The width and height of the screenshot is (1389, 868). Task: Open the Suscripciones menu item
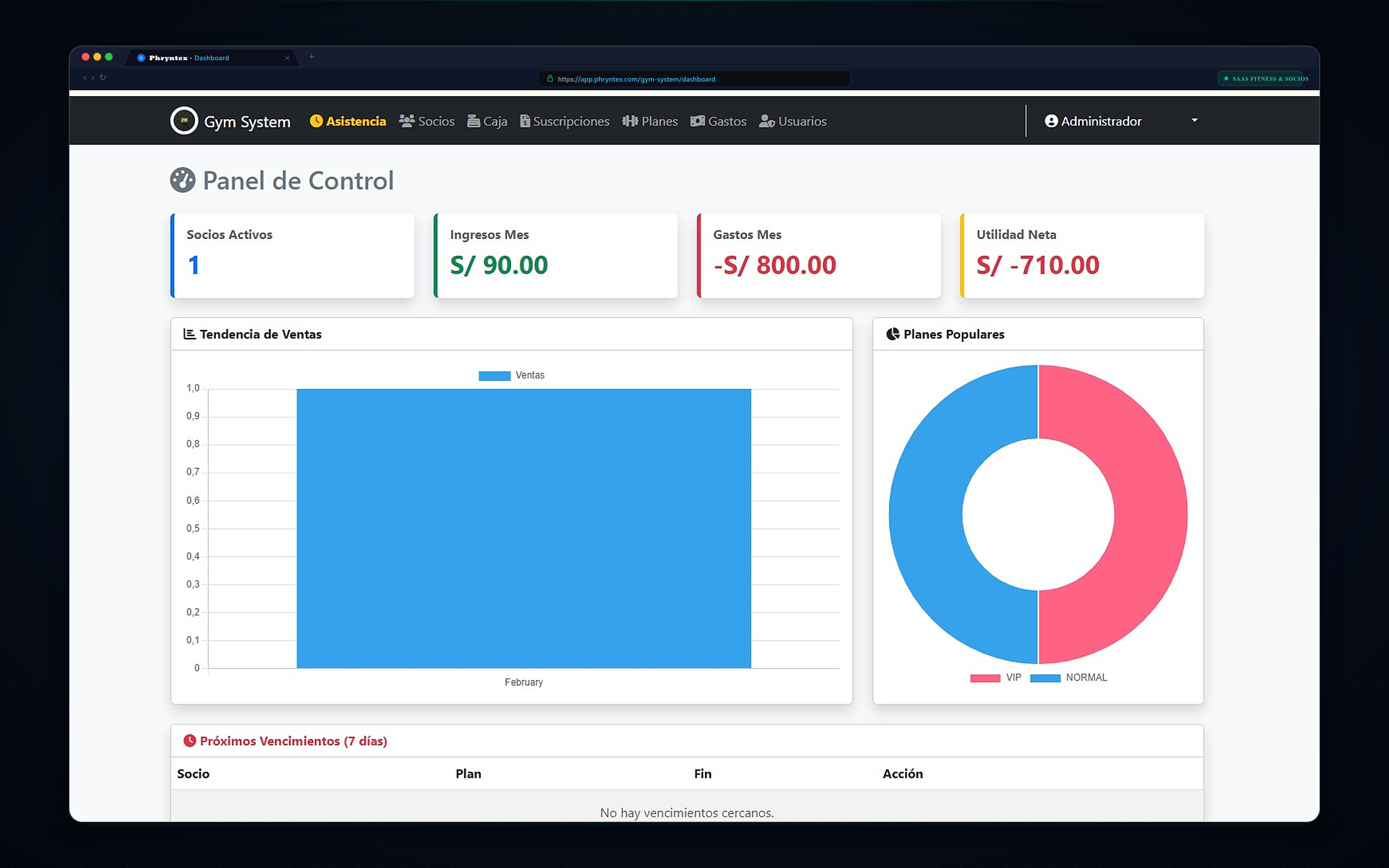coord(564,121)
